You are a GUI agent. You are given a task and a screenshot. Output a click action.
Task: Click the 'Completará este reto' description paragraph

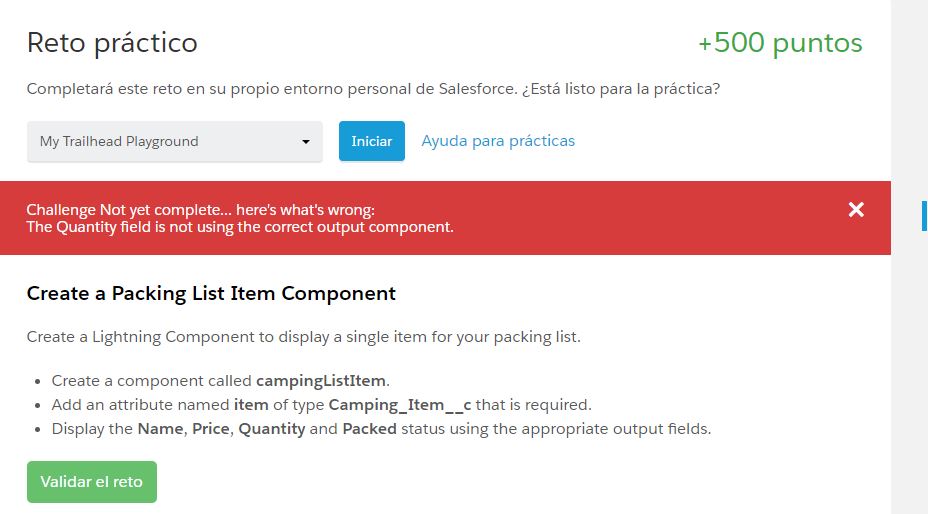[x=374, y=89]
